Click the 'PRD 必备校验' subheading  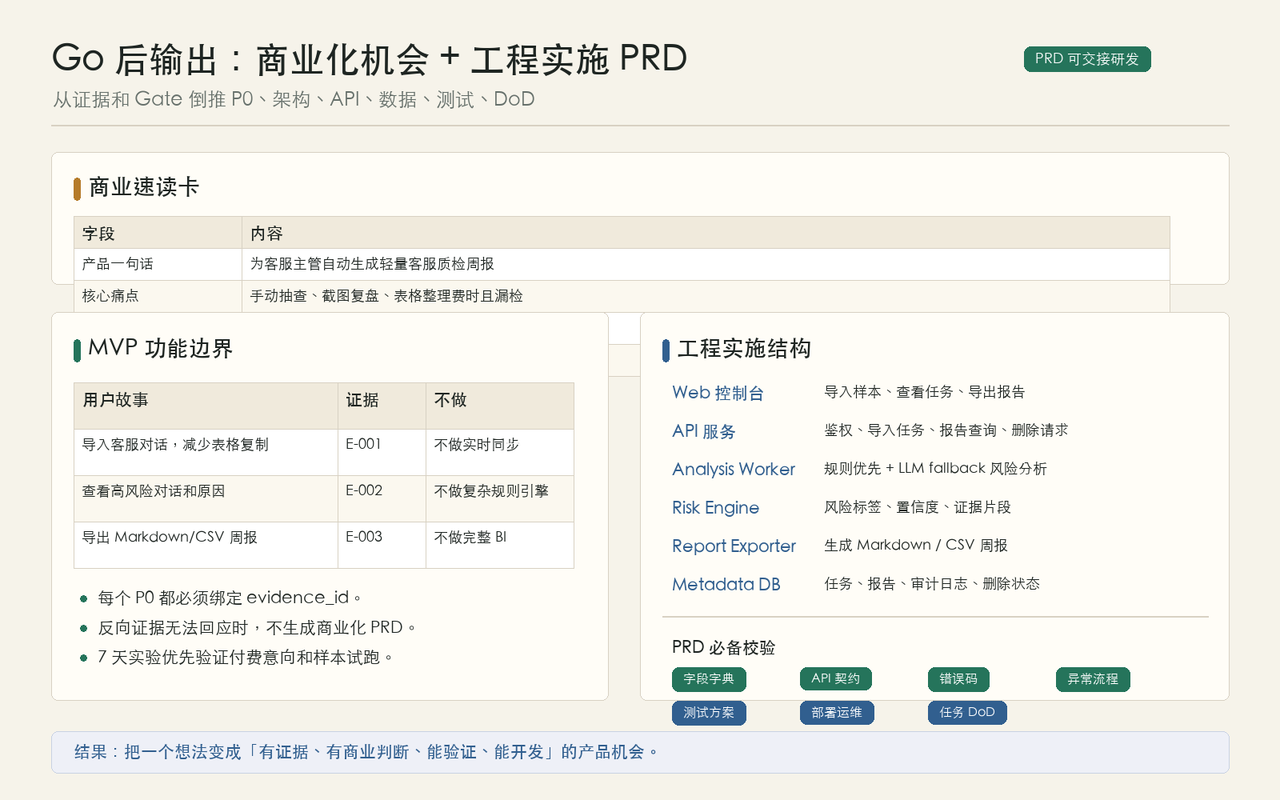point(724,647)
